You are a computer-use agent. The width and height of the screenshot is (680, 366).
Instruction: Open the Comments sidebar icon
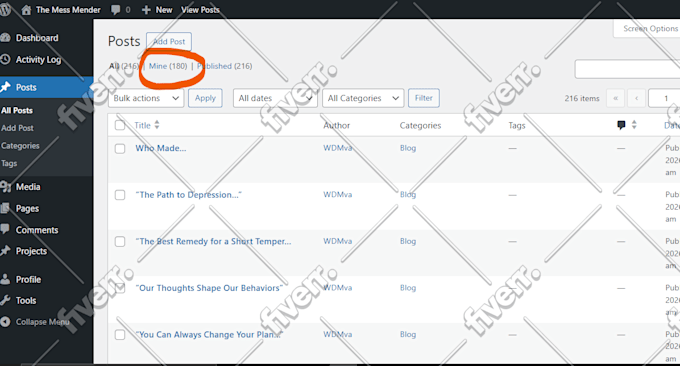coord(5,229)
